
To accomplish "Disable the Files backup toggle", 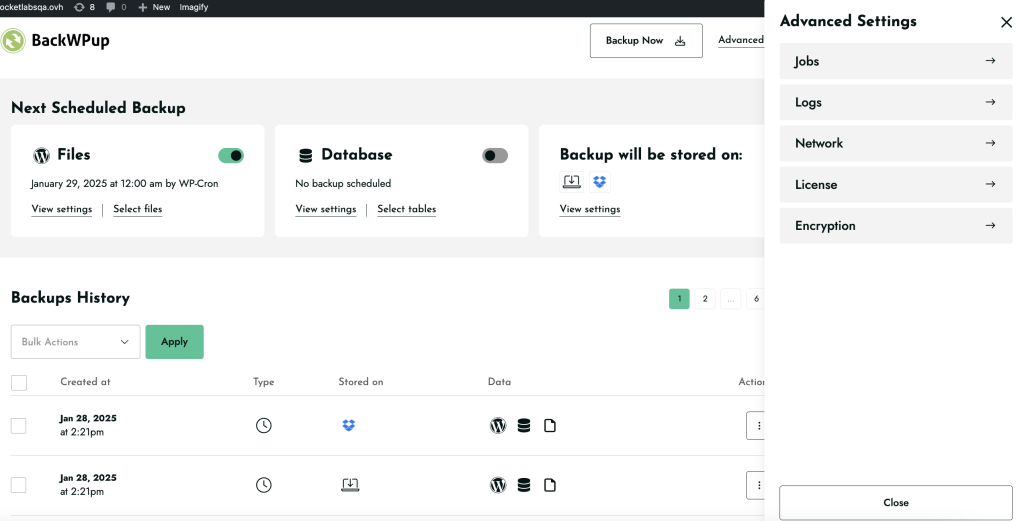I will [231, 155].
